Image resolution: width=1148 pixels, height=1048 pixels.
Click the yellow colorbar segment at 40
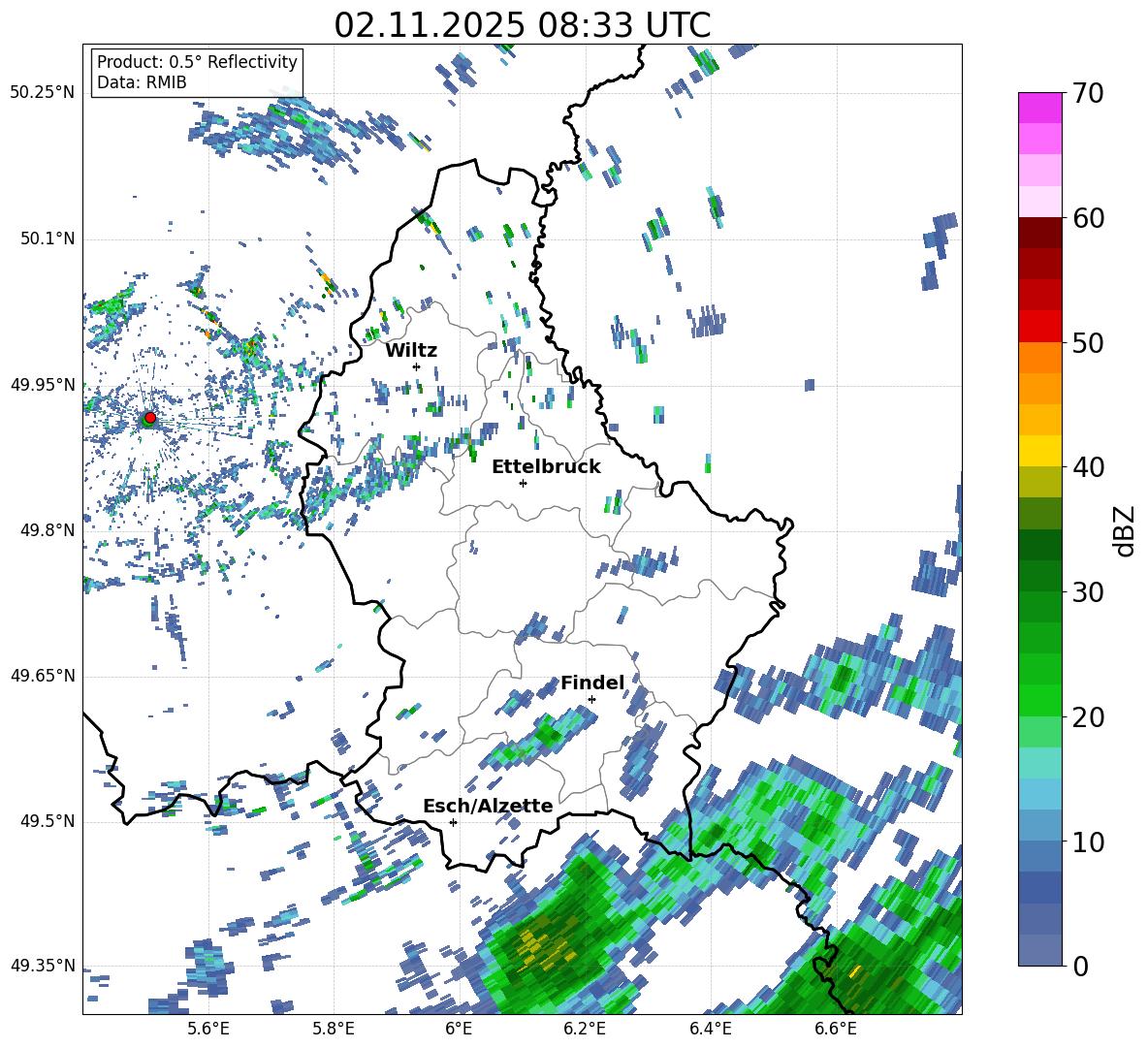pos(1039,451)
